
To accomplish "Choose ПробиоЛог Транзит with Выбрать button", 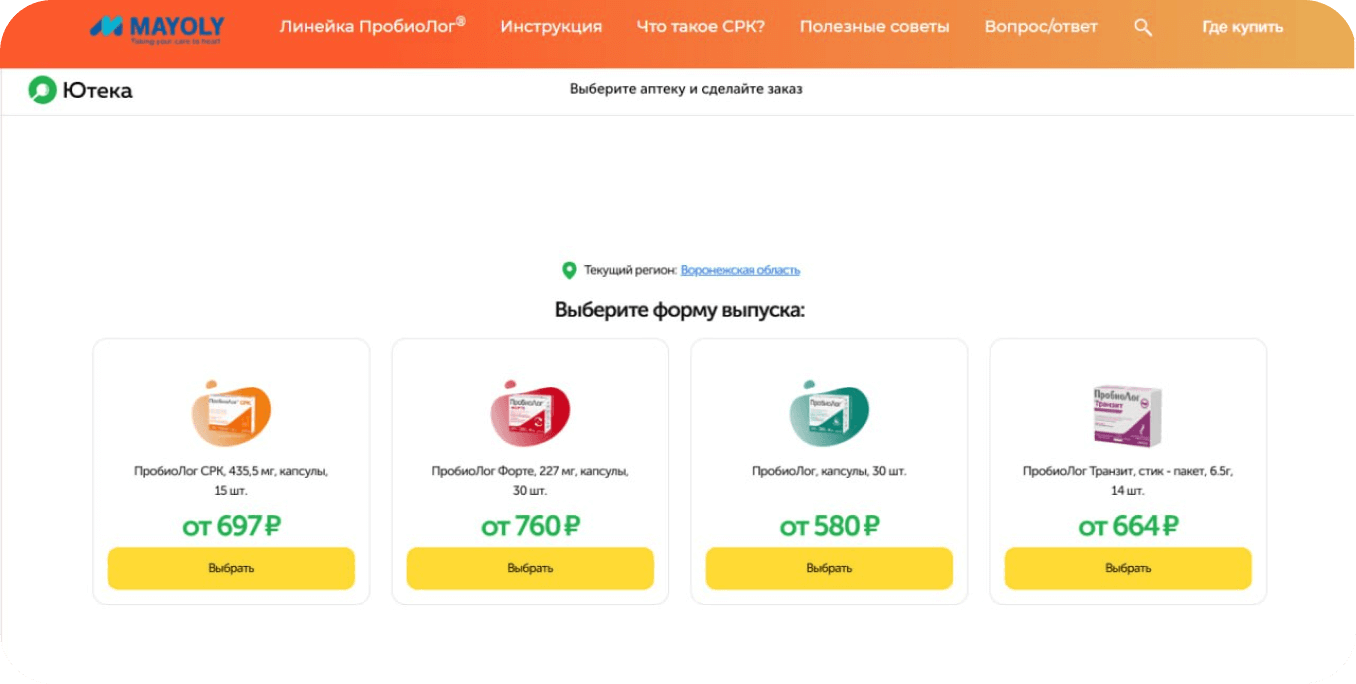I will pos(1128,568).
